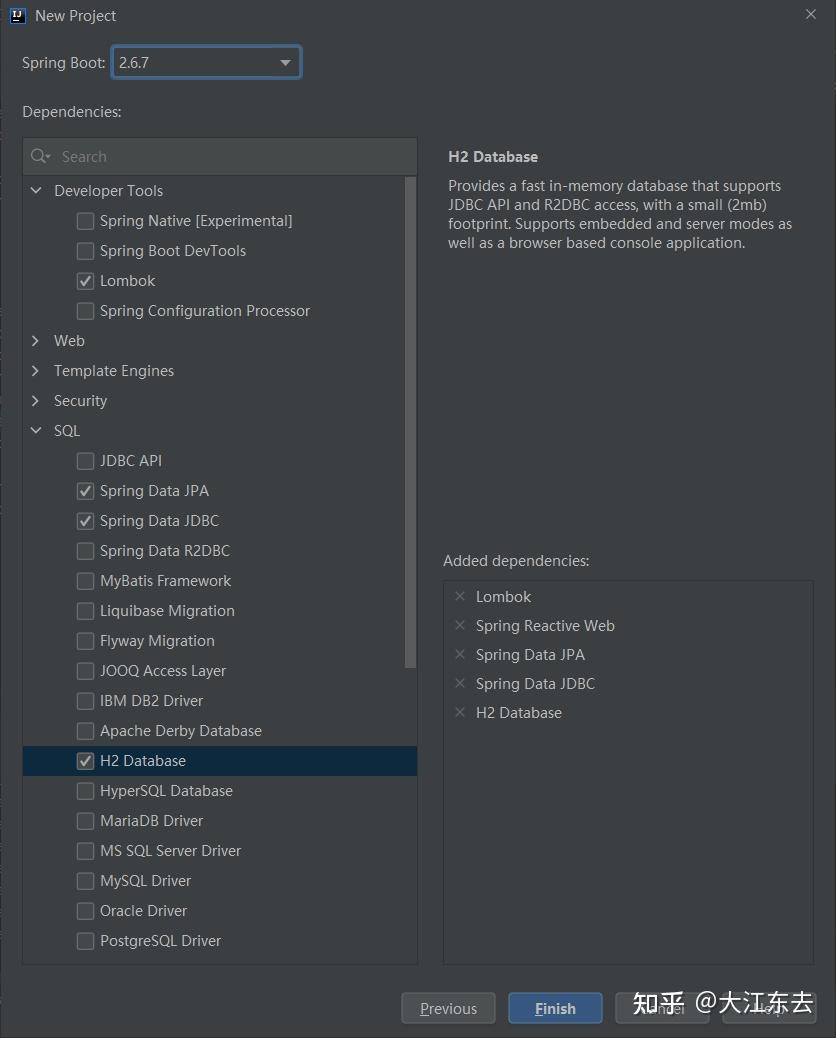Open the Spring Boot version dropdown
Screen dimensions: 836x1038
click(207, 63)
